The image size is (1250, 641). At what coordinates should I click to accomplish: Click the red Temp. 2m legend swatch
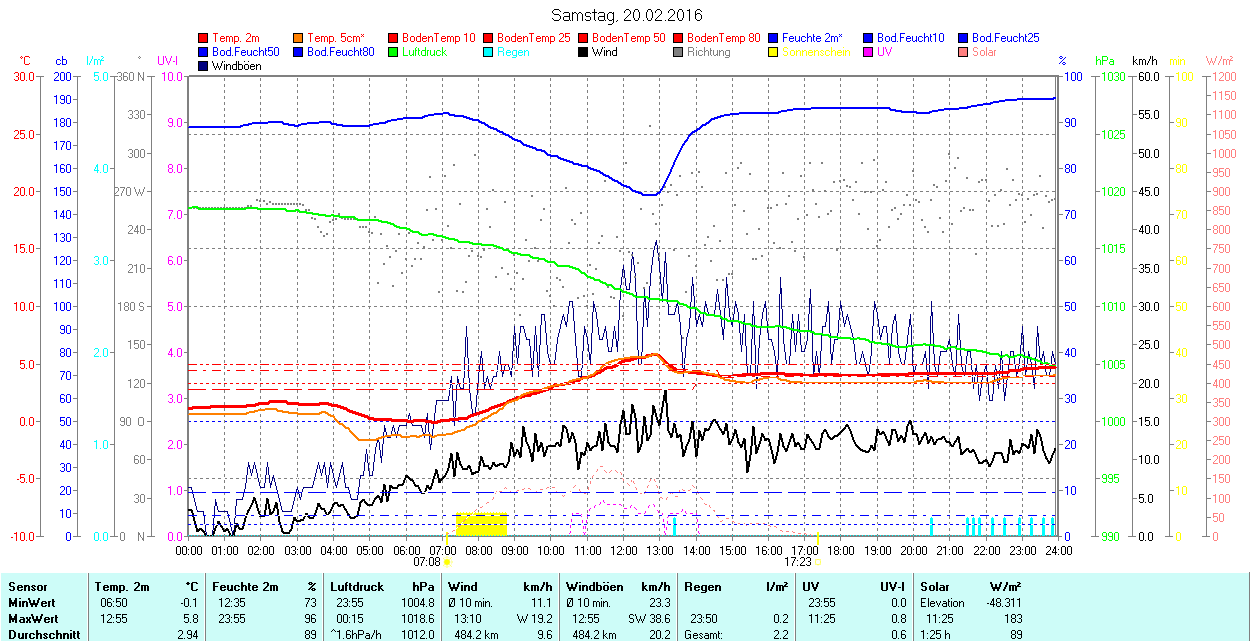point(204,38)
